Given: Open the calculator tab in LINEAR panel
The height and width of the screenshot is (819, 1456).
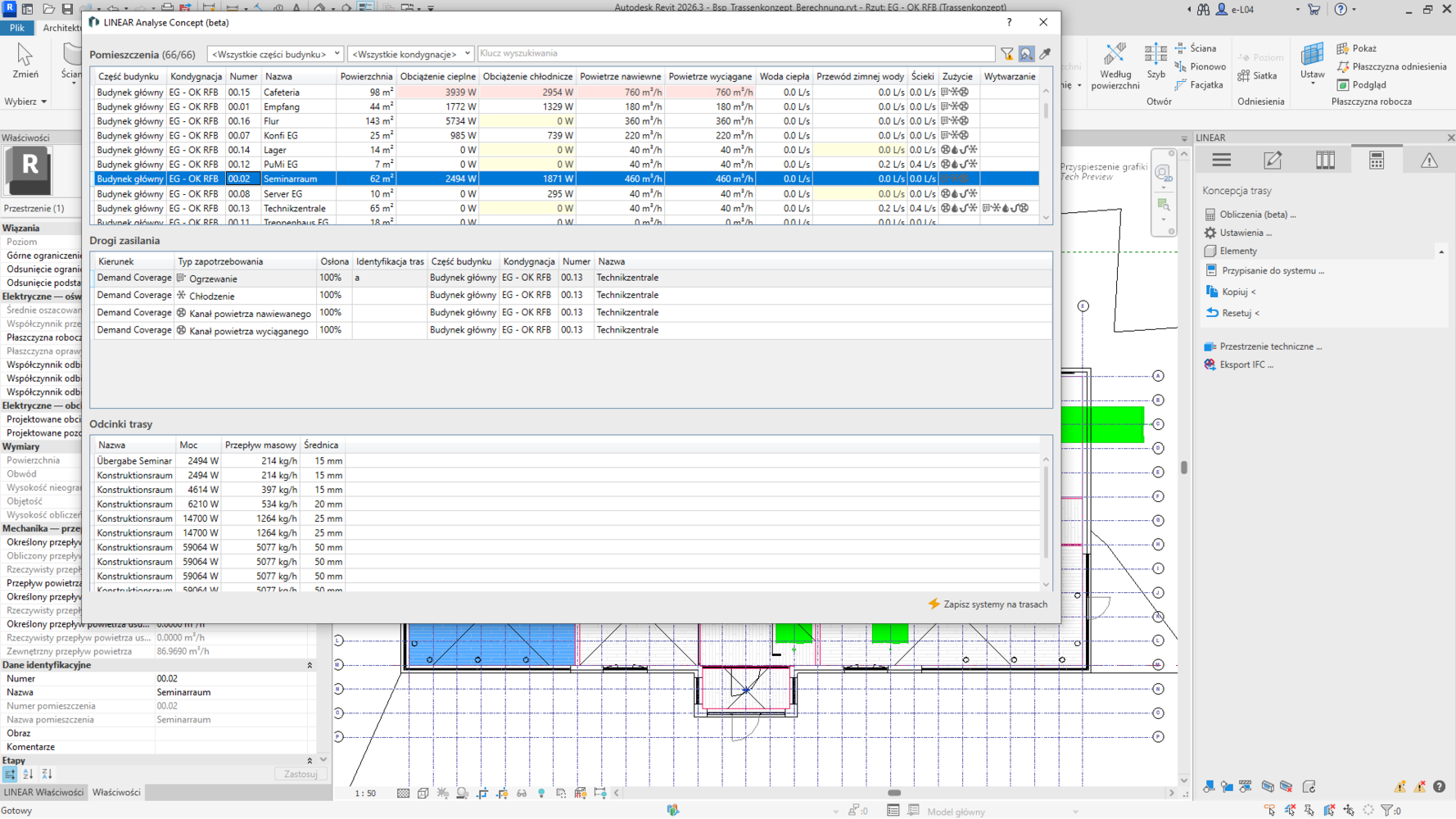Looking at the screenshot, I should click(x=1377, y=161).
